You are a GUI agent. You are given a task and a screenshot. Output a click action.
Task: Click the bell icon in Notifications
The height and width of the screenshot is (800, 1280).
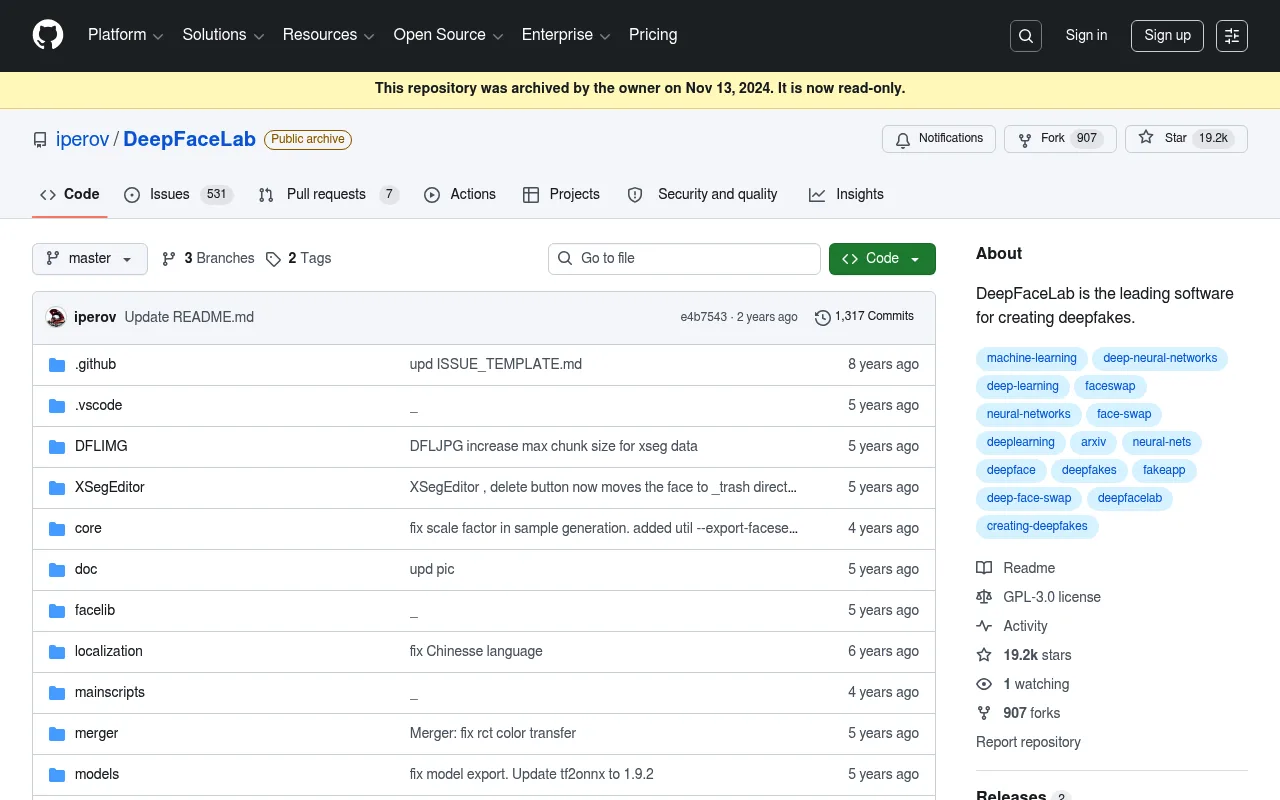[903, 139]
